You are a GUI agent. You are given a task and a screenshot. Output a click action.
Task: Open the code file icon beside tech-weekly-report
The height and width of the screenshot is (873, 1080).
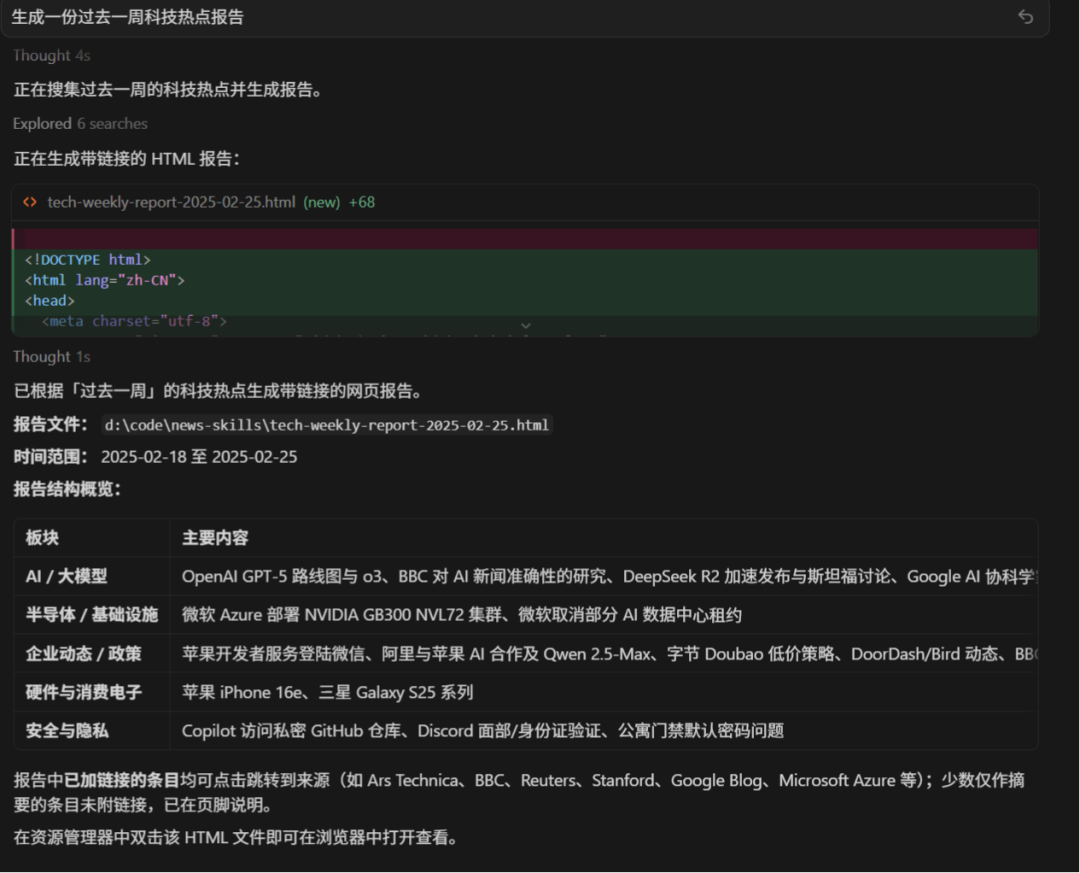(x=30, y=202)
